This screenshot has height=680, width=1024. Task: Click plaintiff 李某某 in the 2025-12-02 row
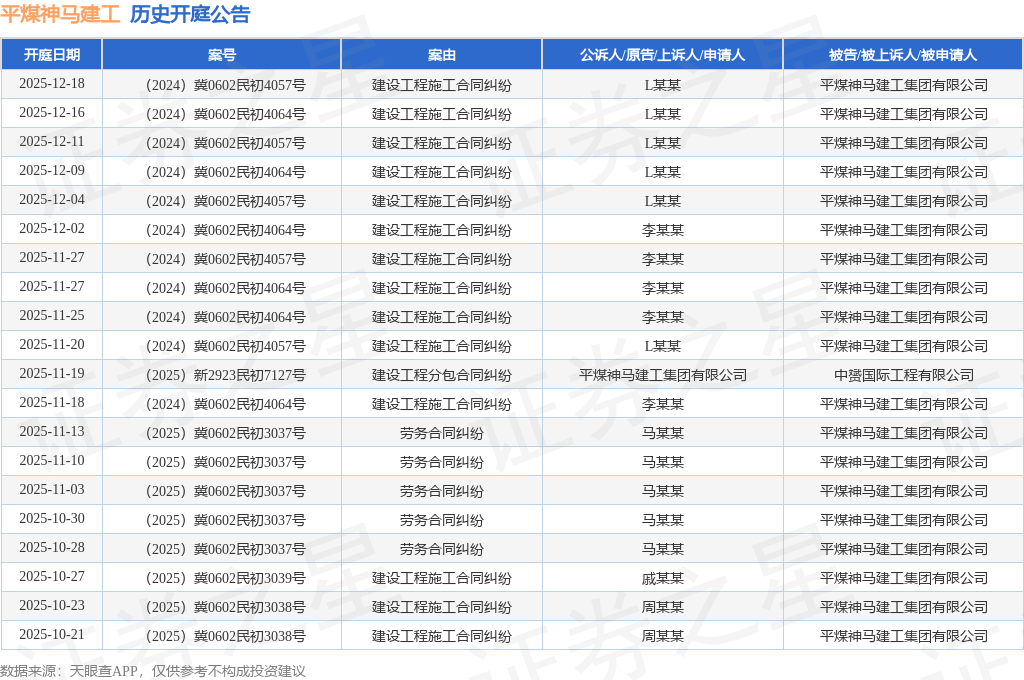[662, 230]
